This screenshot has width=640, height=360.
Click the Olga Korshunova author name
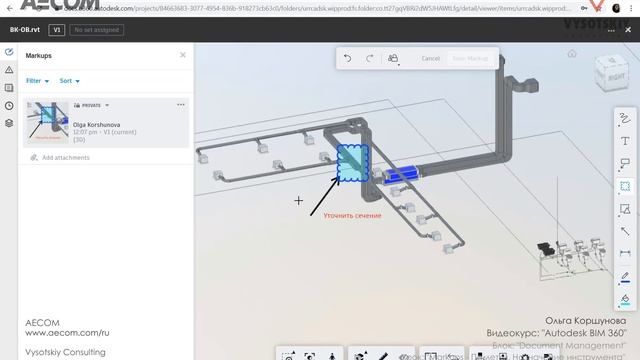(96, 125)
